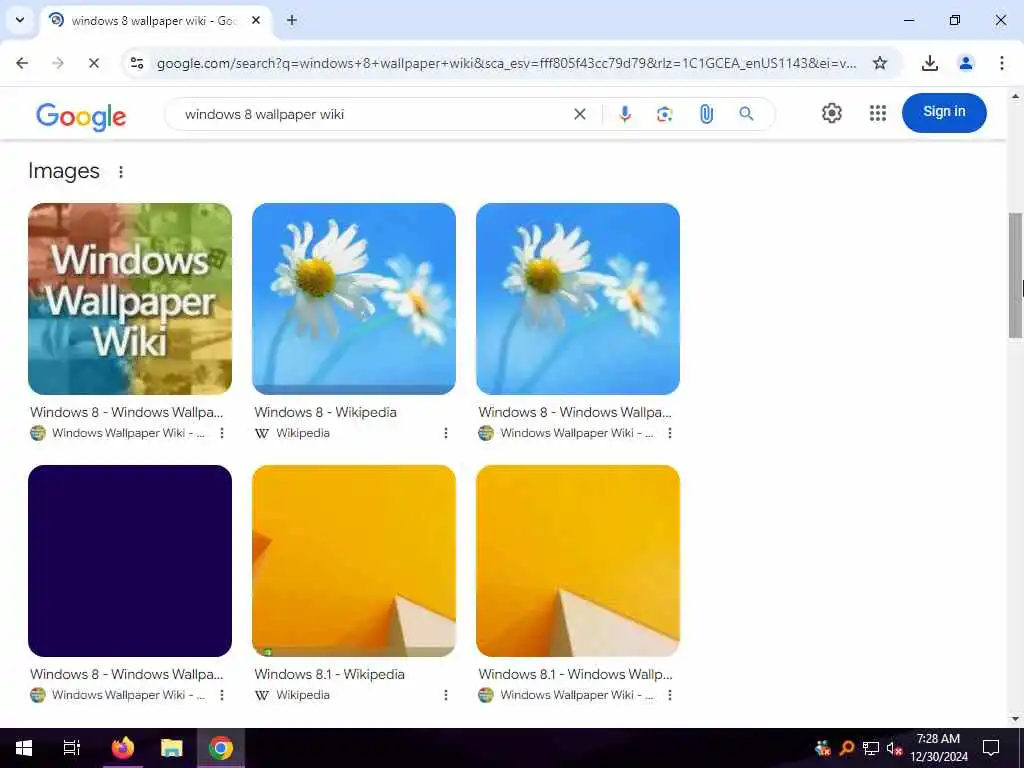Viewport: 1024px width, 768px height.
Task: Clear the search query text
Action: click(579, 114)
